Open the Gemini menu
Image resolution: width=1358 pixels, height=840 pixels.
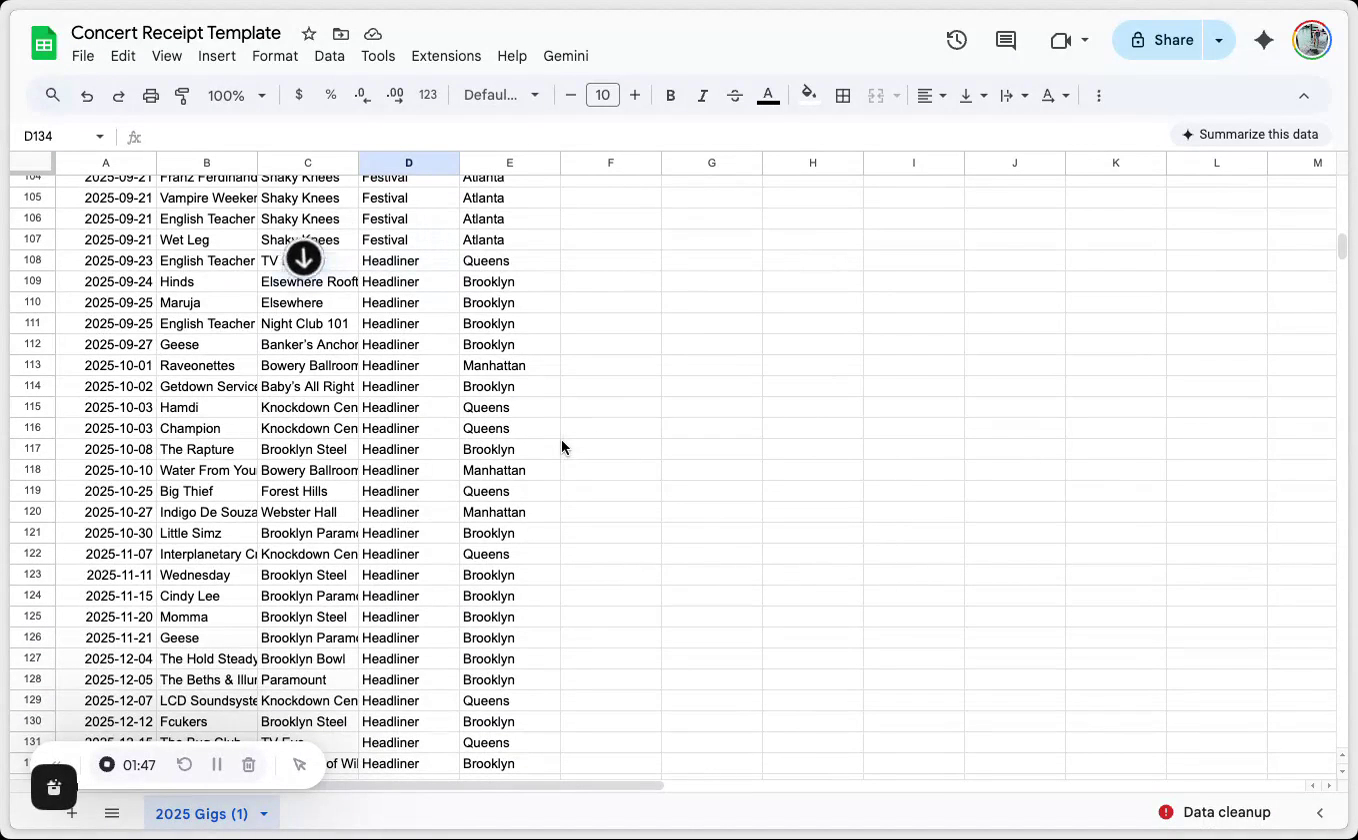point(566,56)
